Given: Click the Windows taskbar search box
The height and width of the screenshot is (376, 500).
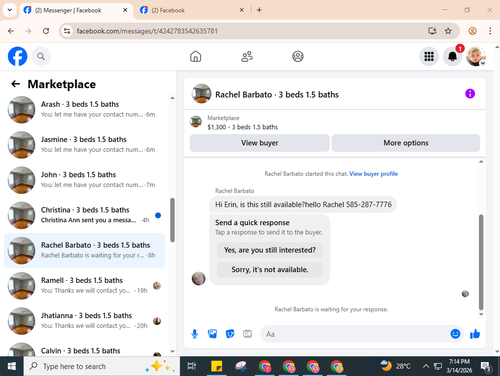Looking at the screenshot, I should tap(102, 366).
